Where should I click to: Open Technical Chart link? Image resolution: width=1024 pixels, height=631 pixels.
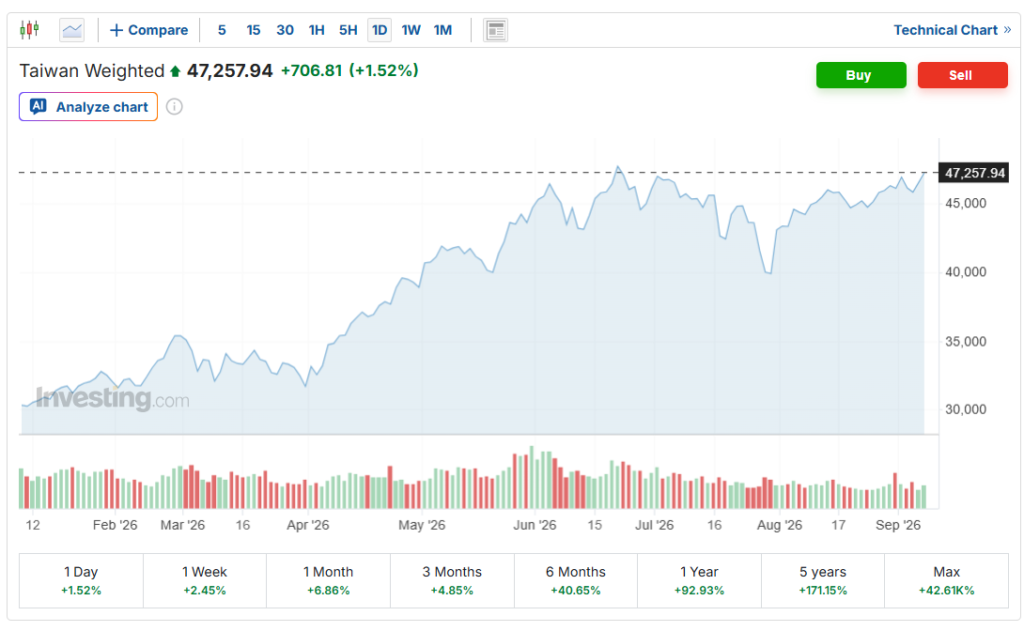coord(952,30)
